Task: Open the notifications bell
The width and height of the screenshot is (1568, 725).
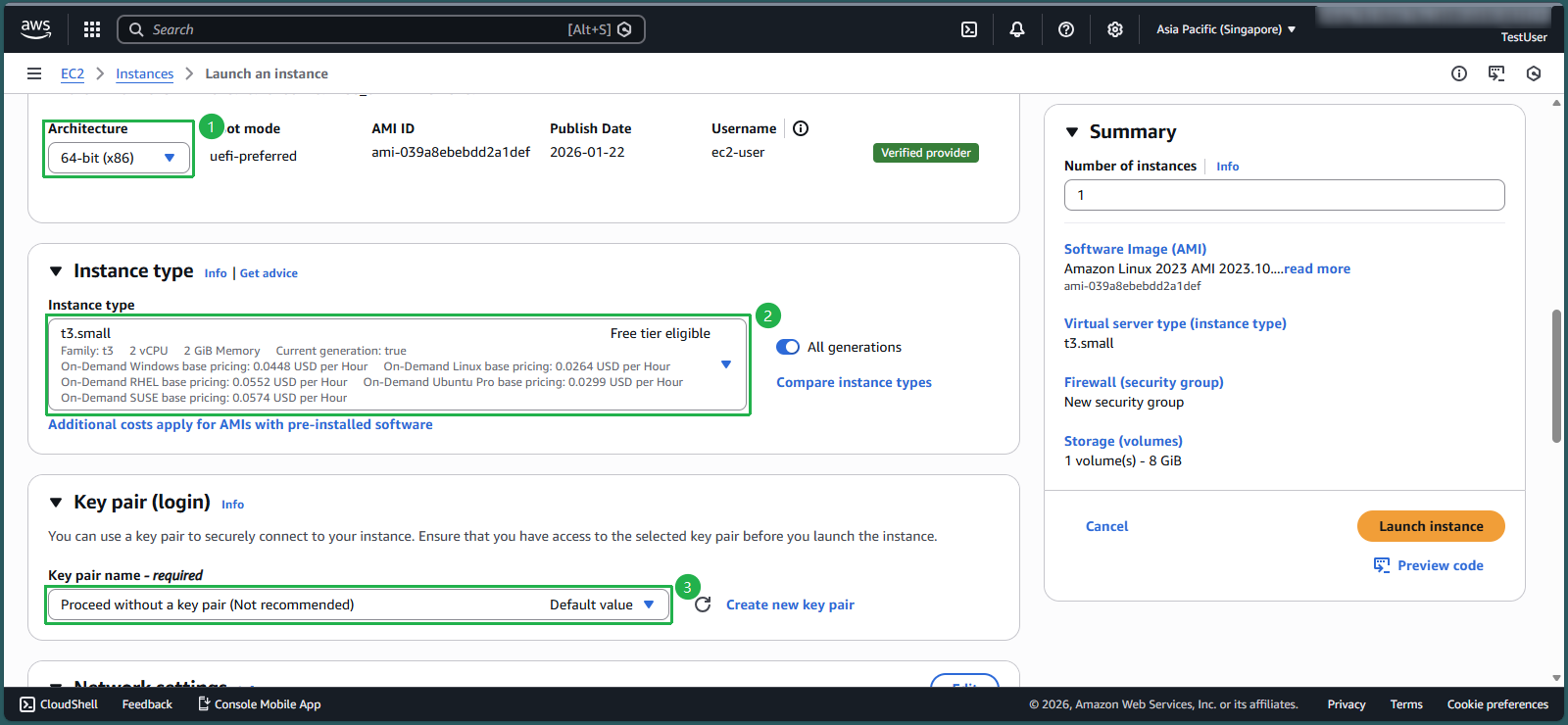Action: [1017, 29]
